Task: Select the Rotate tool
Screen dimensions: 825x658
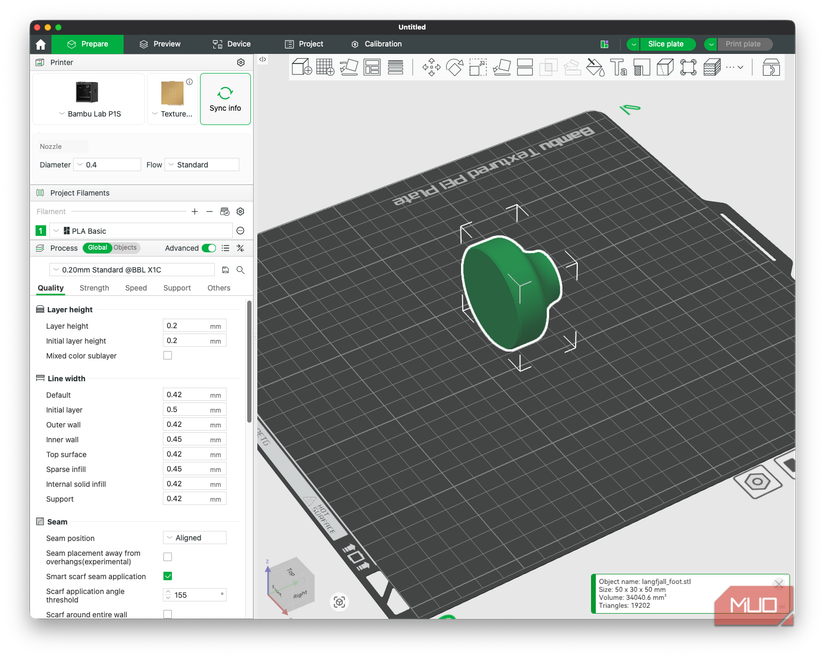Action: click(455, 67)
